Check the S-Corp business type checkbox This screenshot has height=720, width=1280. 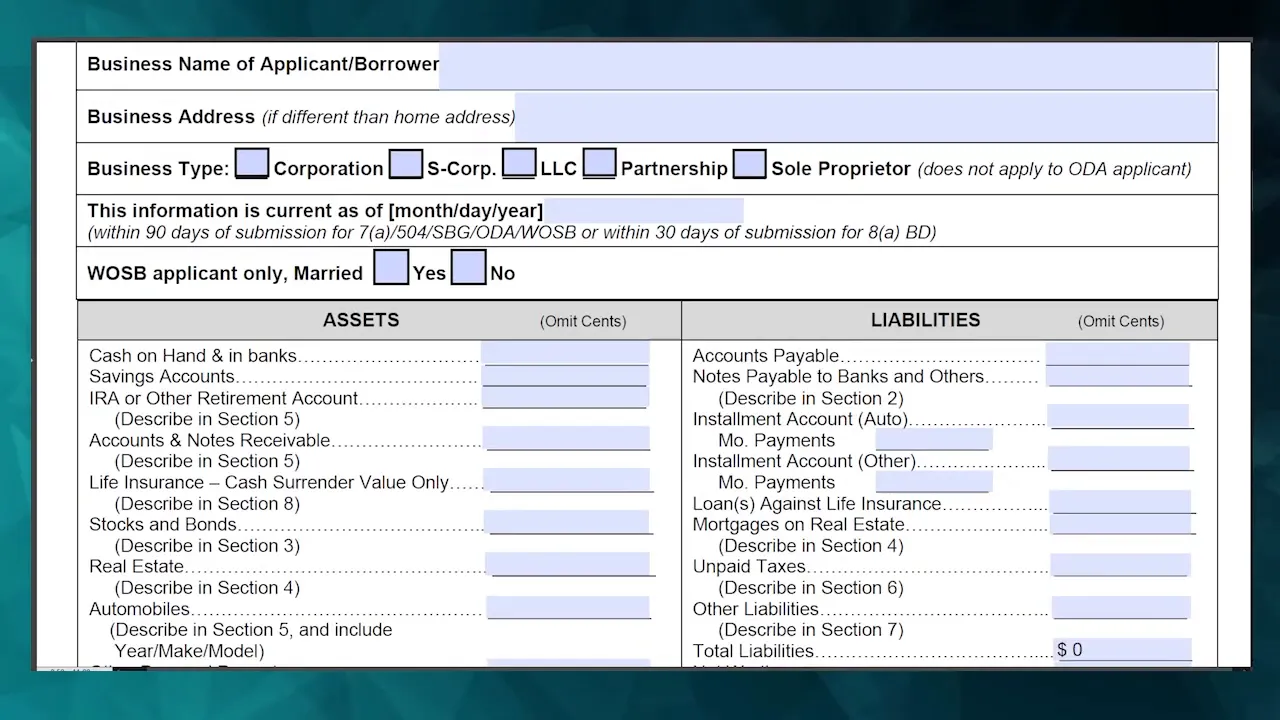[x=406, y=162]
